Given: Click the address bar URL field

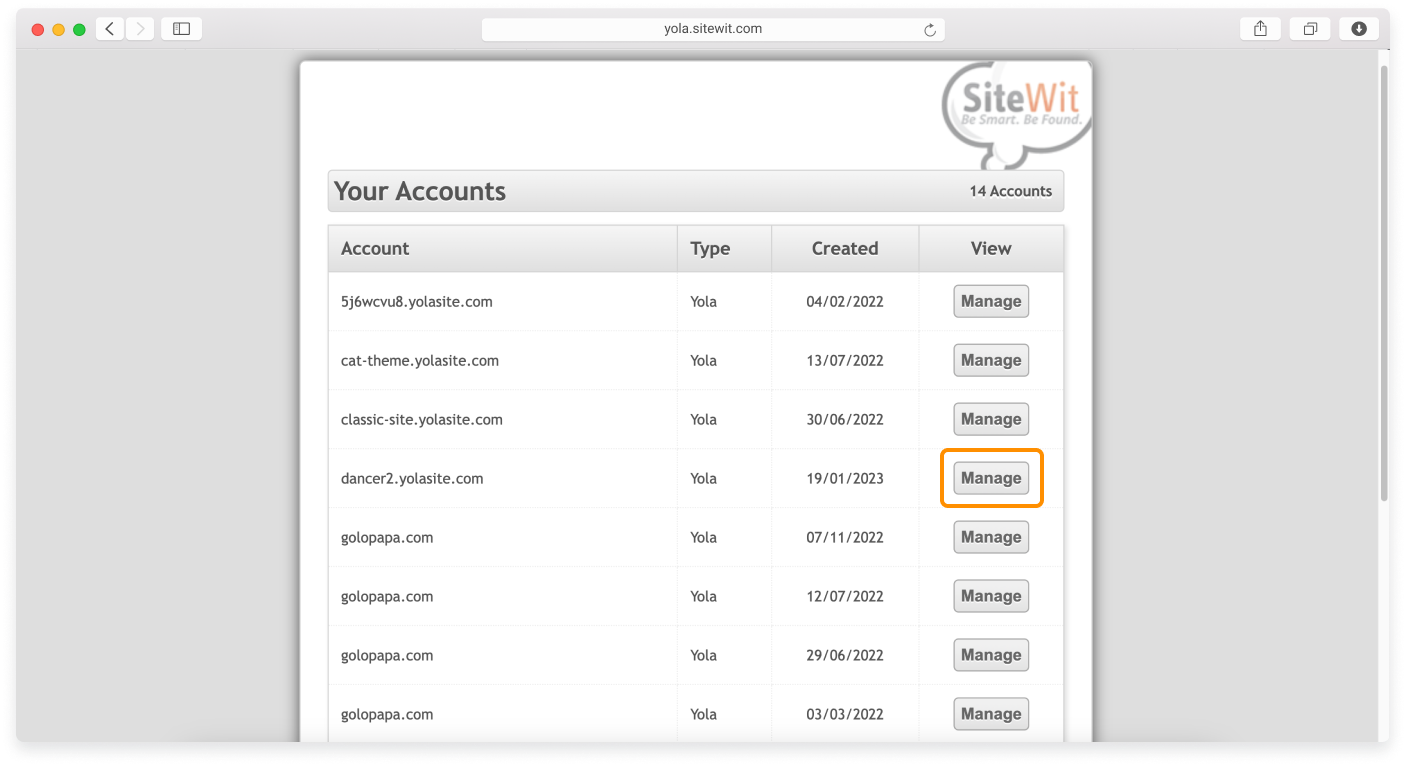Looking at the screenshot, I should point(713,28).
